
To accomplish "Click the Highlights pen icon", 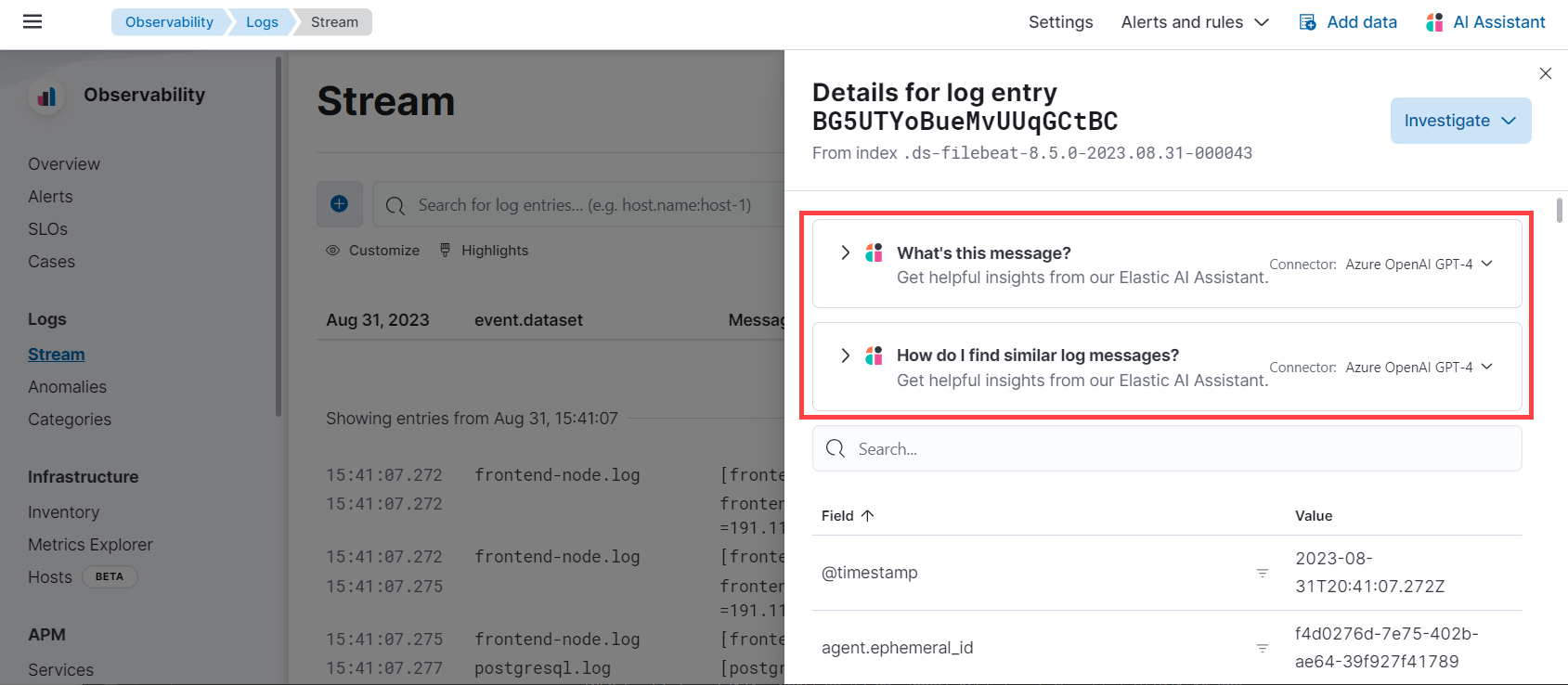I will [446, 251].
